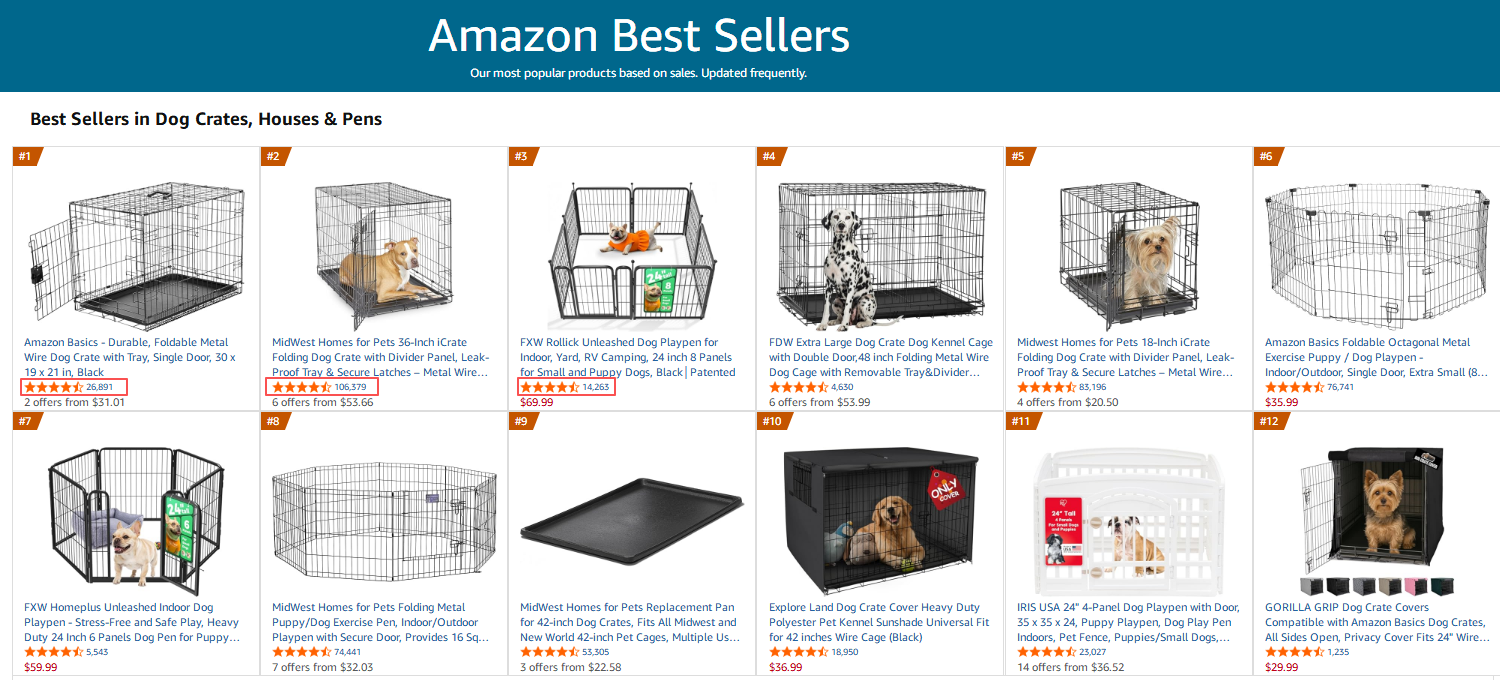The height and width of the screenshot is (680, 1500).
Task: Open the 26,891 reviews count link
Action: tap(99, 387)
